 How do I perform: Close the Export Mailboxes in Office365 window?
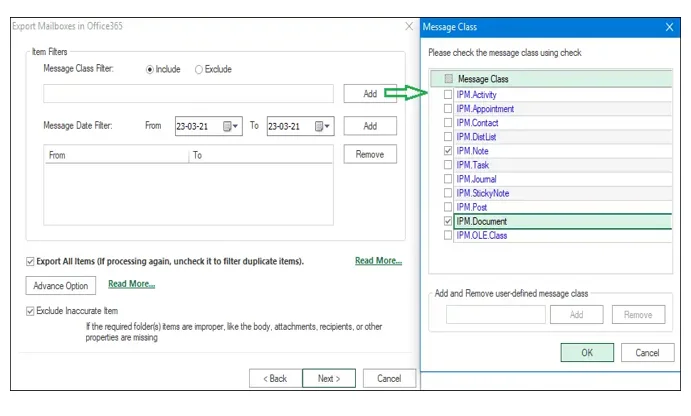409,26
